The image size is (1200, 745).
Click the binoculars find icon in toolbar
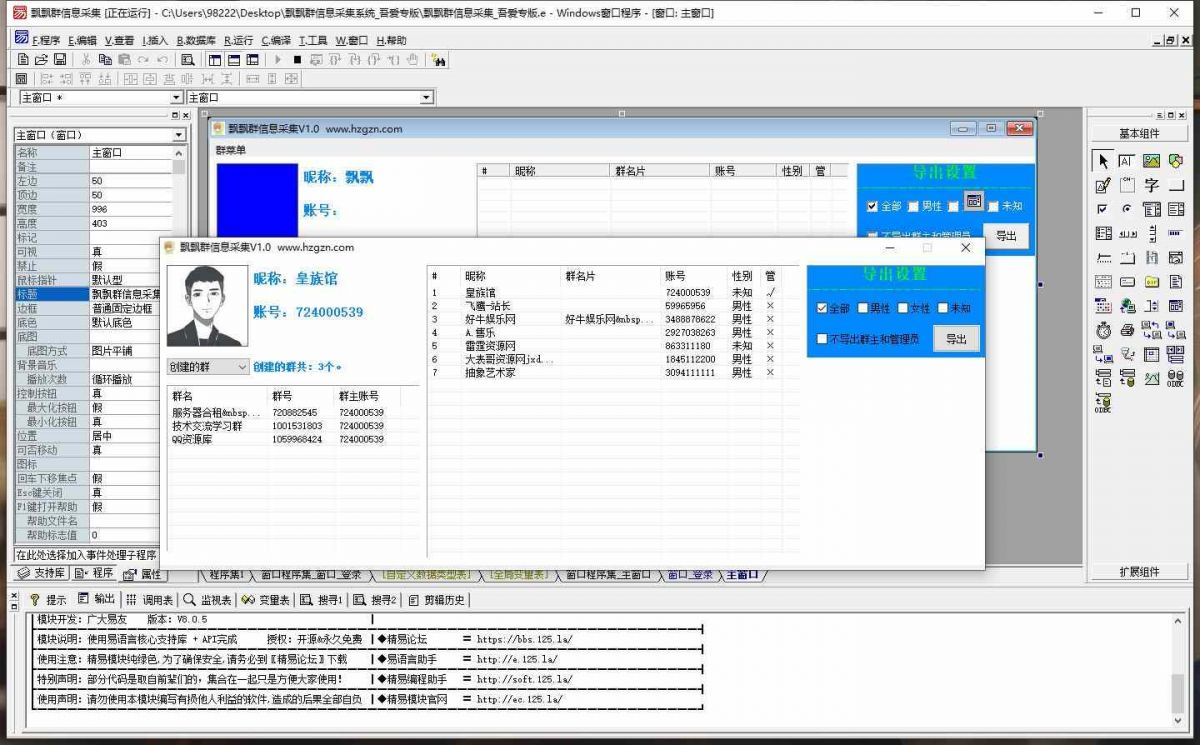[438, 60]
